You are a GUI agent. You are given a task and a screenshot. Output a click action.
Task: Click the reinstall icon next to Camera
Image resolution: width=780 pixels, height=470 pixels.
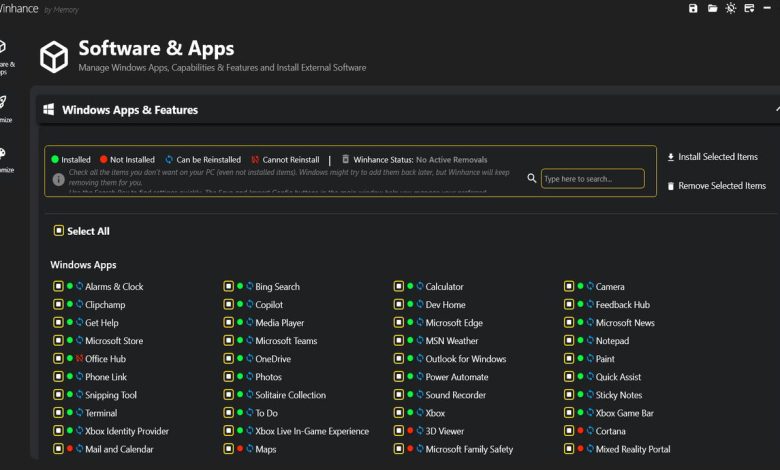(x=590, y=286)
